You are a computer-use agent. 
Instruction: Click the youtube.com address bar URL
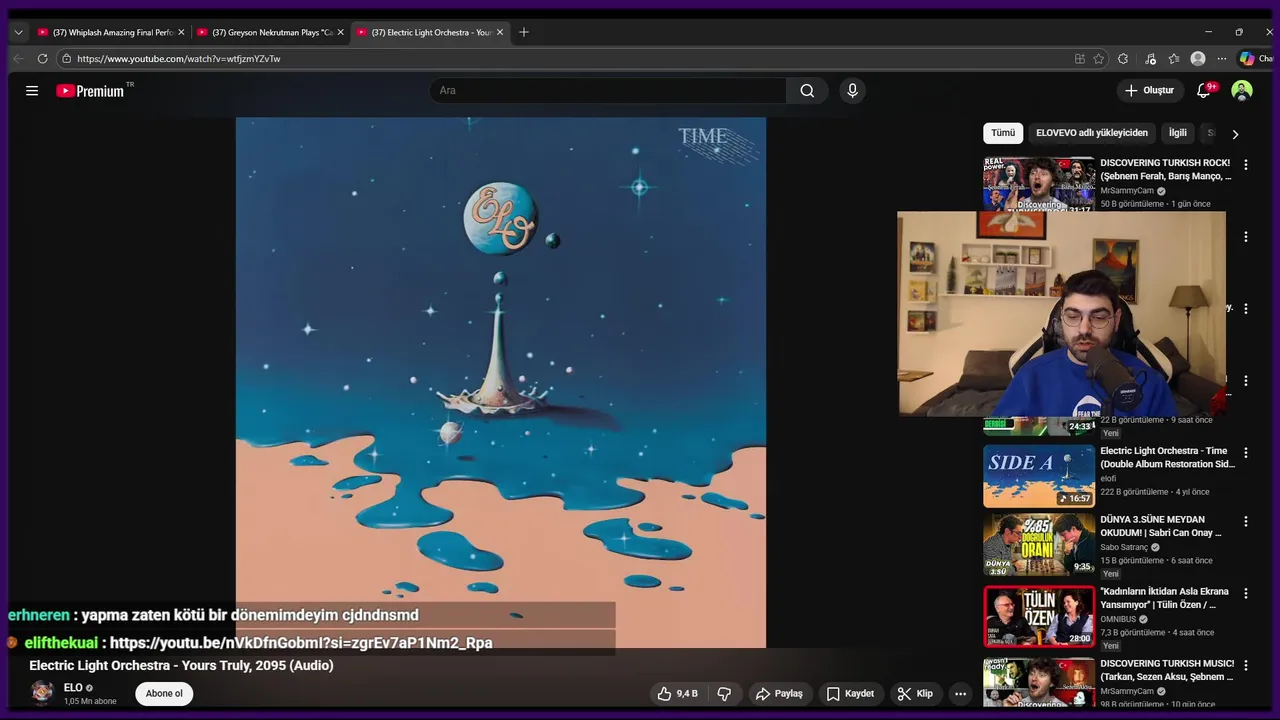tap(178, 59)
